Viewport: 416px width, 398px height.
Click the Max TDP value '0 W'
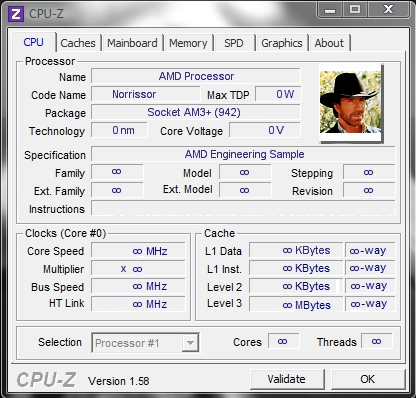(x=278, y=94)
